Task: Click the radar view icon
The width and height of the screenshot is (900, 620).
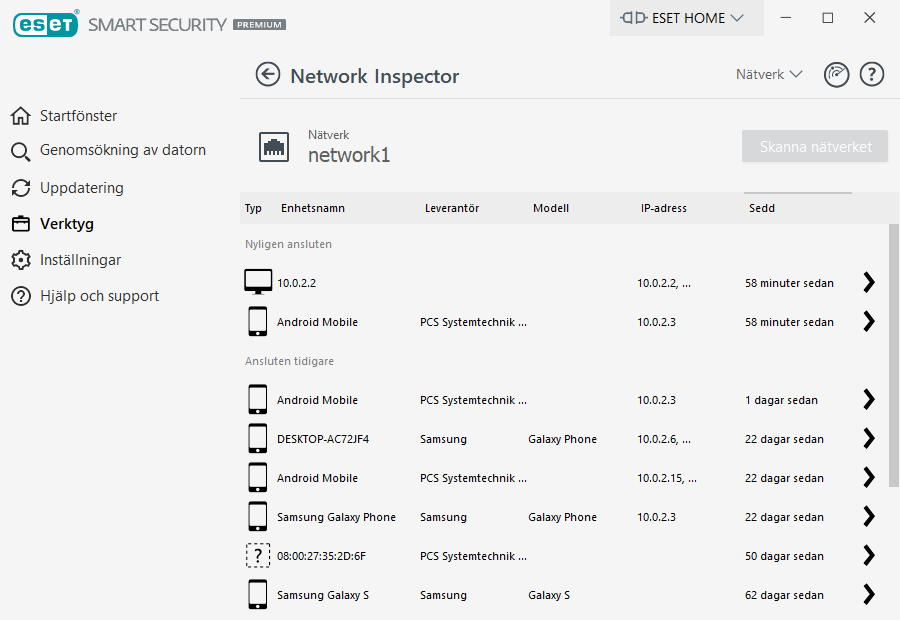Action: [x=836, y=75]
